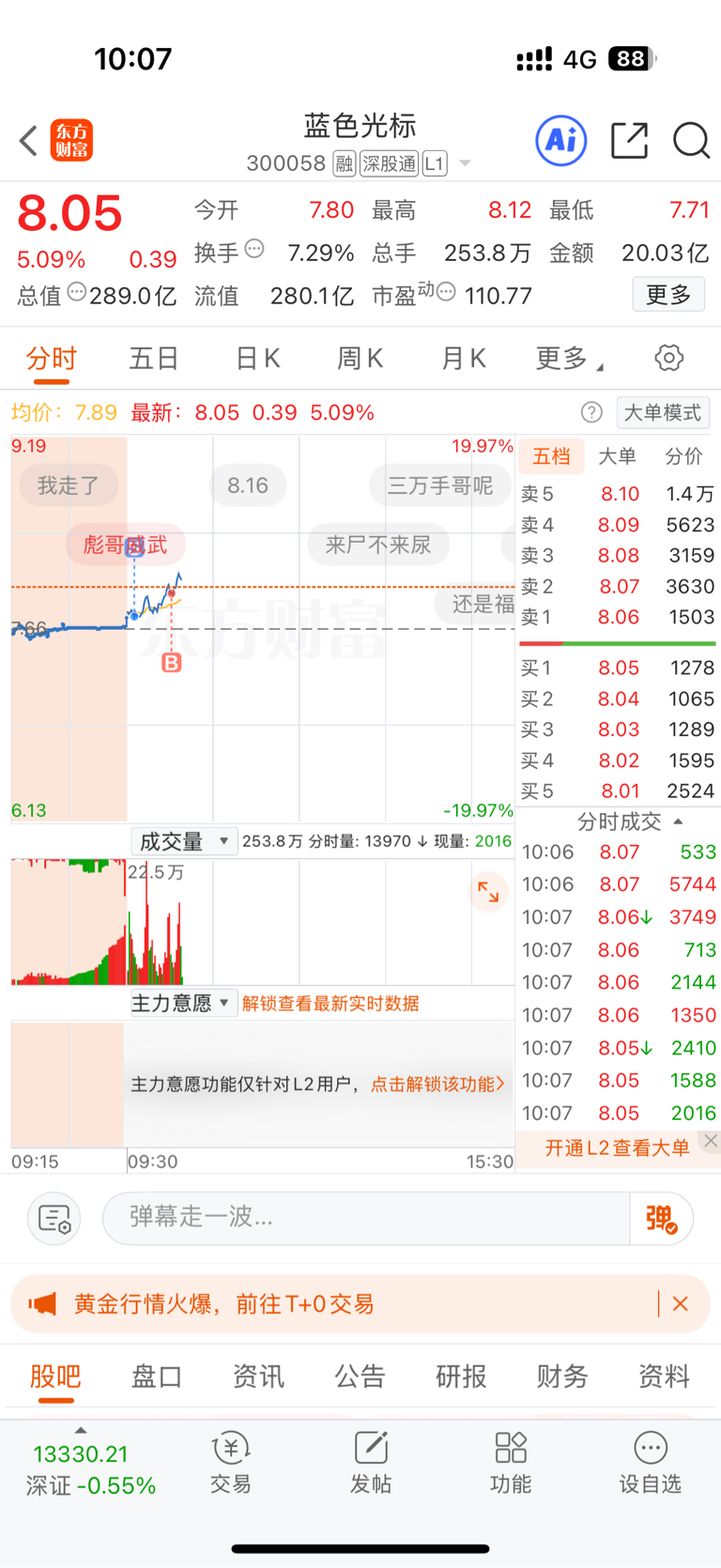Open the 更多 chart period dropdown
Viewport: 721px width, 1568px height.
(569, 358)
